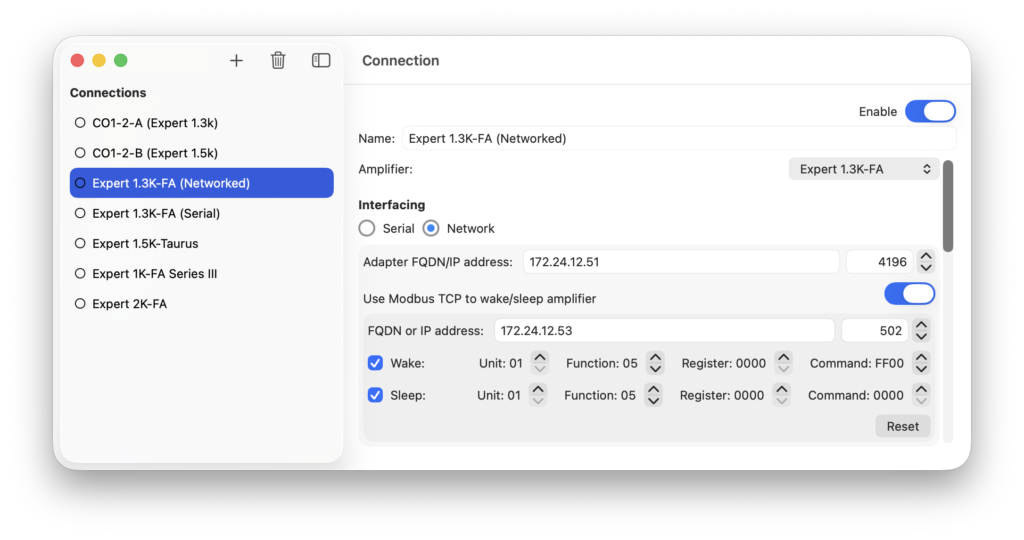Click the Adapter FQDN/IP address field
Image resolution: width=1024 pixels, height=540 pixels.
pos(680,262)
